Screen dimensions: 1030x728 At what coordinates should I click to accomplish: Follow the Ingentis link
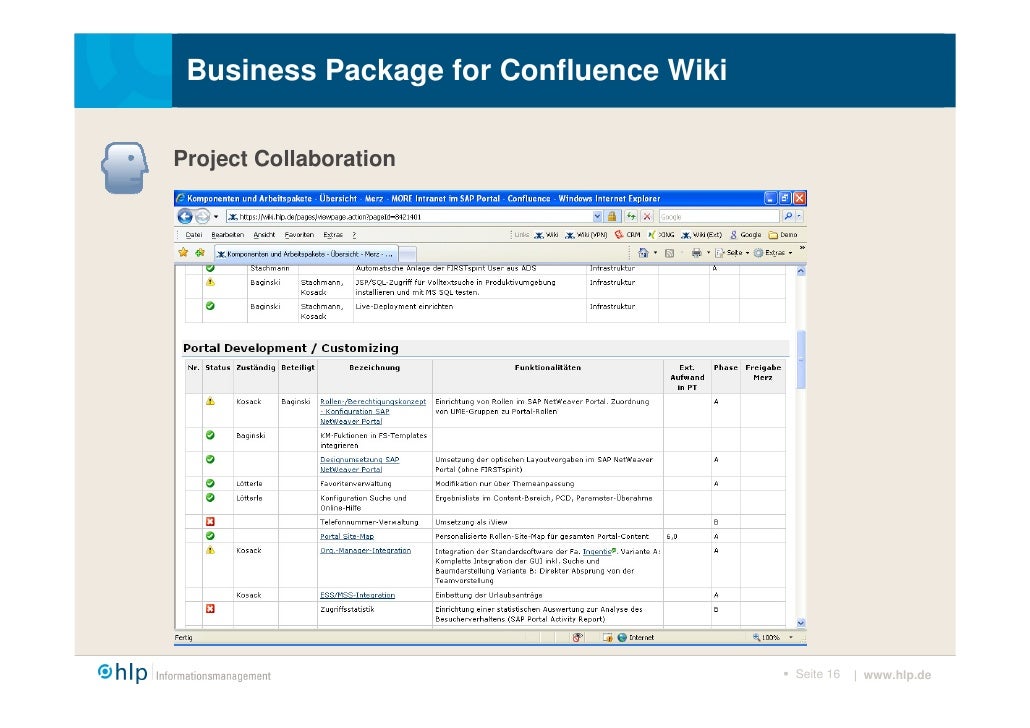pyautogui.click(x=598, y=551)
